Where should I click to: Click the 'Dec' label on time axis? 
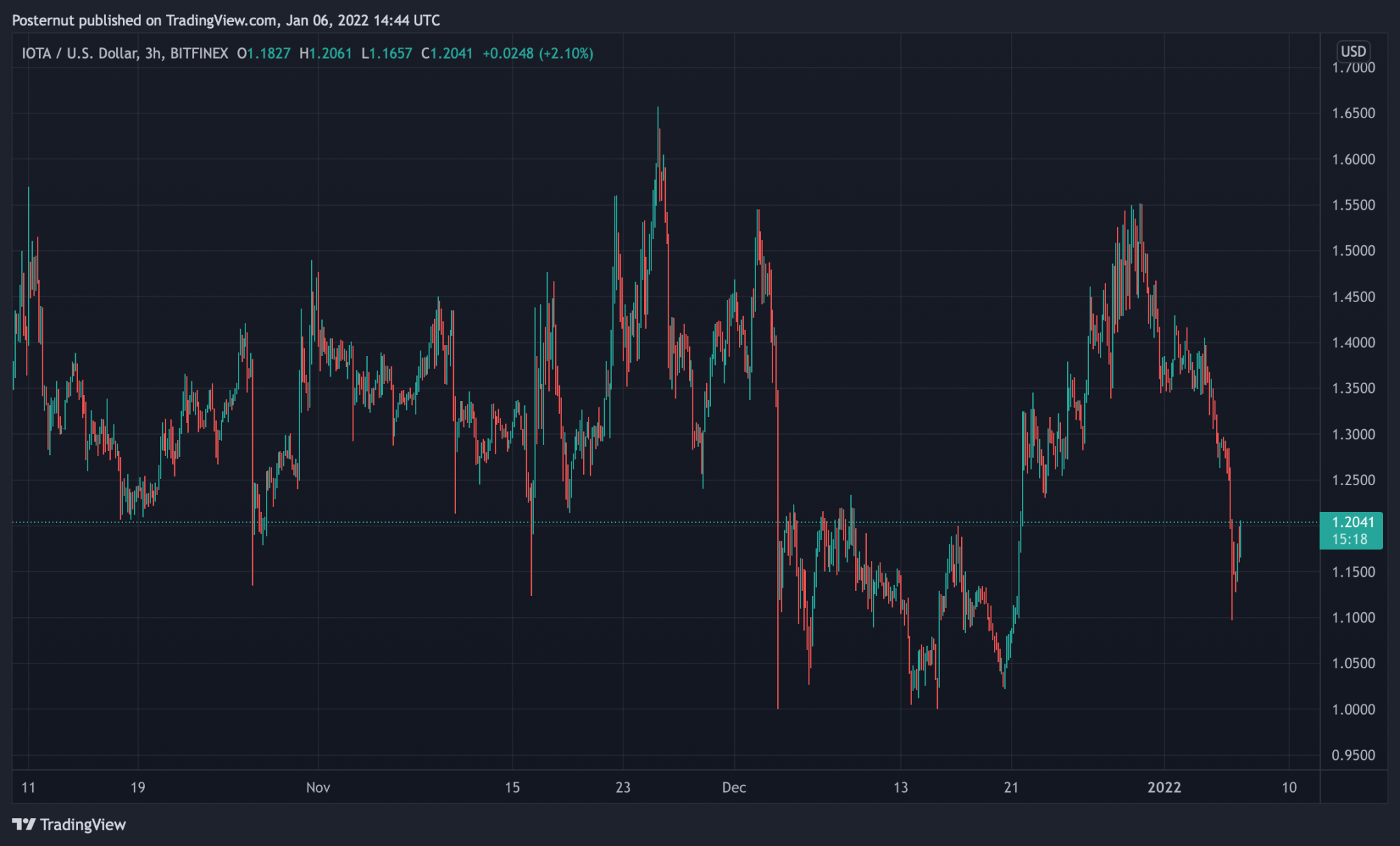tap(734, 787)
